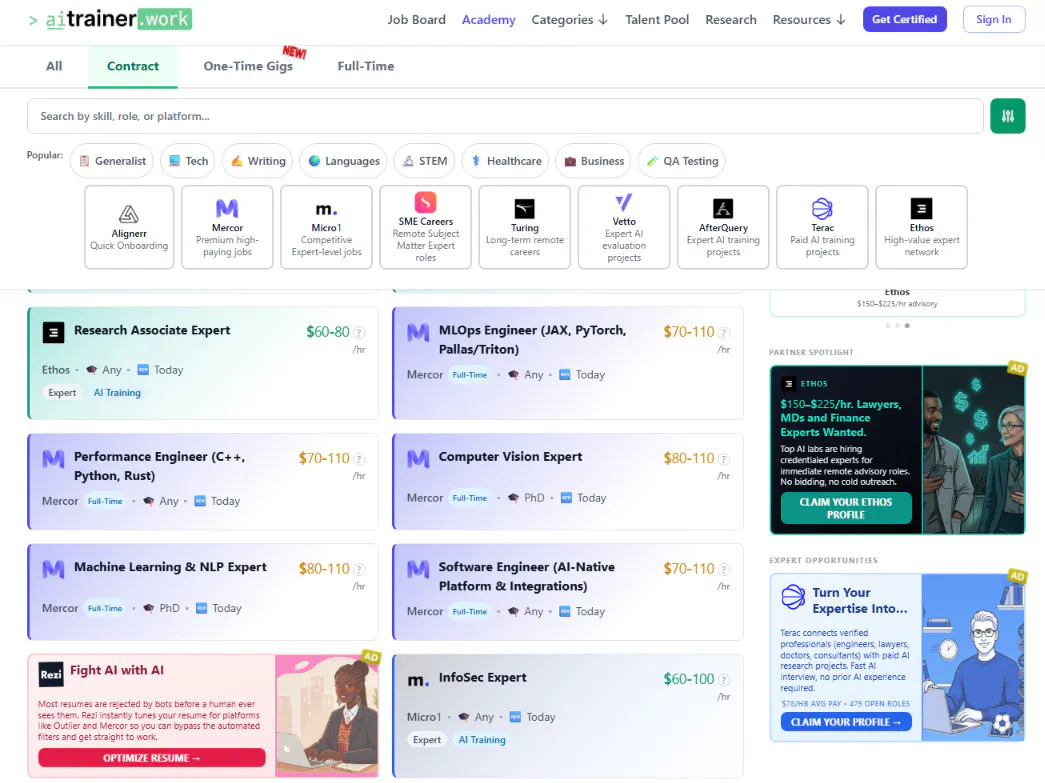Click help icon next to Computer Vision $80-110
Image resolution: width=1045 pixels, height=783 pixels.
(x=724, y=459)
